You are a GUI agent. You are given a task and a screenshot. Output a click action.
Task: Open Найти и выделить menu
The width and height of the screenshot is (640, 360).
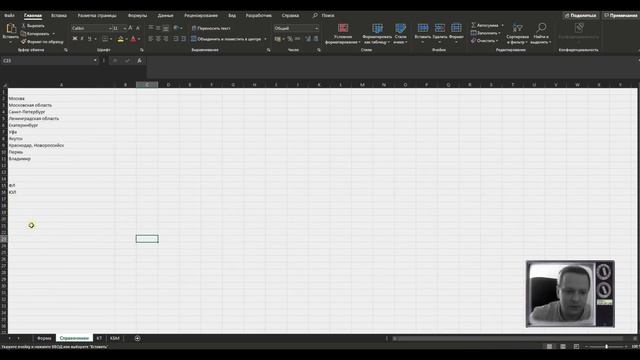pos(541,33)
